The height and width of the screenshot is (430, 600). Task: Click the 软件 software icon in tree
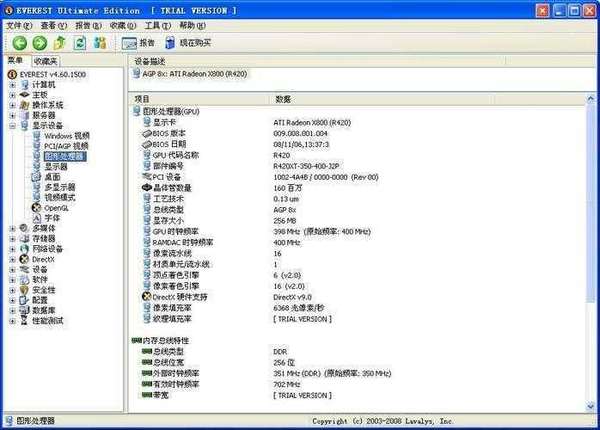click(24, 280)
